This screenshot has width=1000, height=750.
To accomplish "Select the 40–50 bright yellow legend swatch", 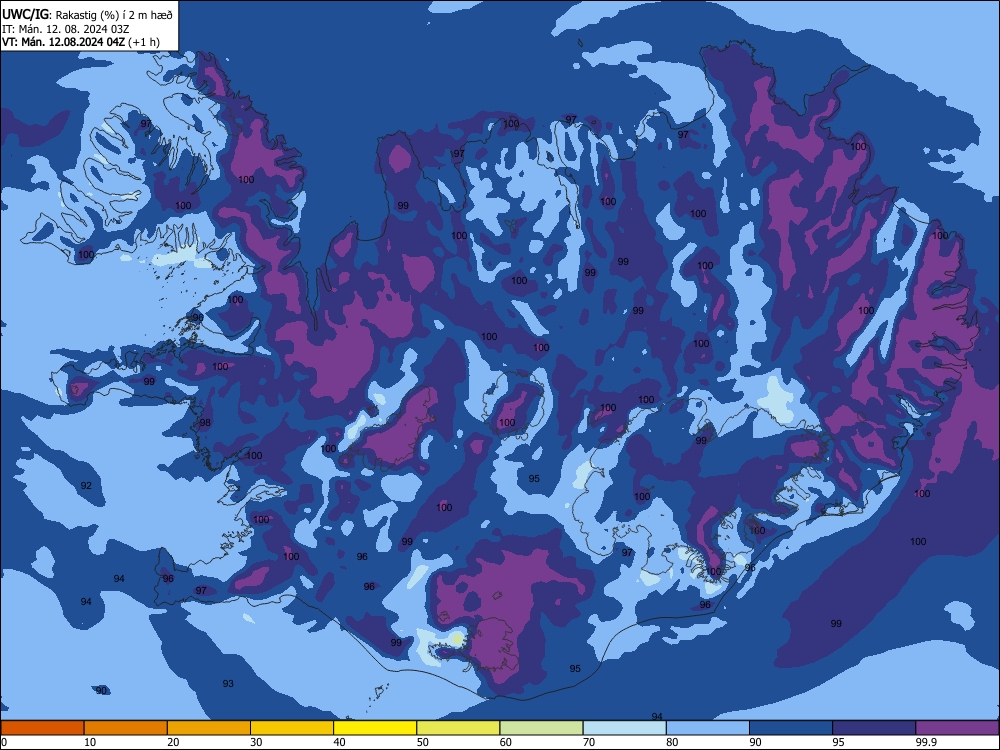I will click(375, 728).
